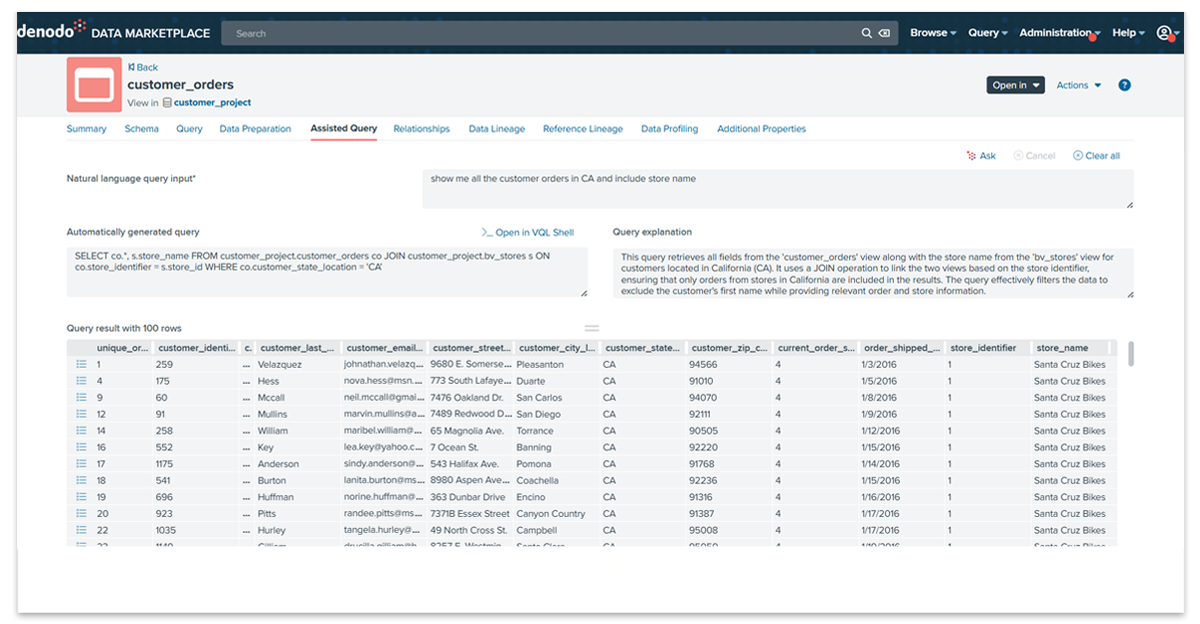Expand the Browse menu
This screenshot has height=624, width=1200.
click(932, 33)
